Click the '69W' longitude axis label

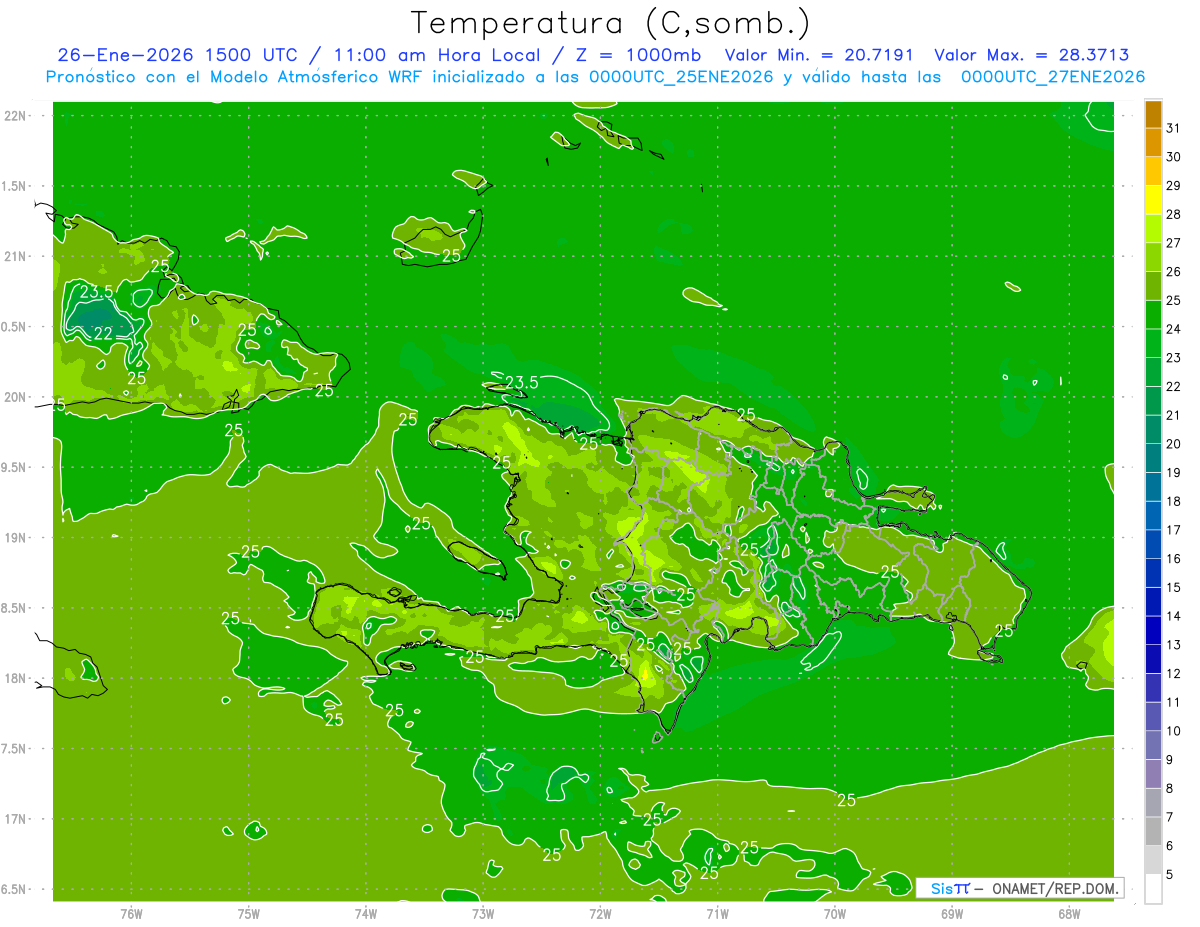[952, 914]
